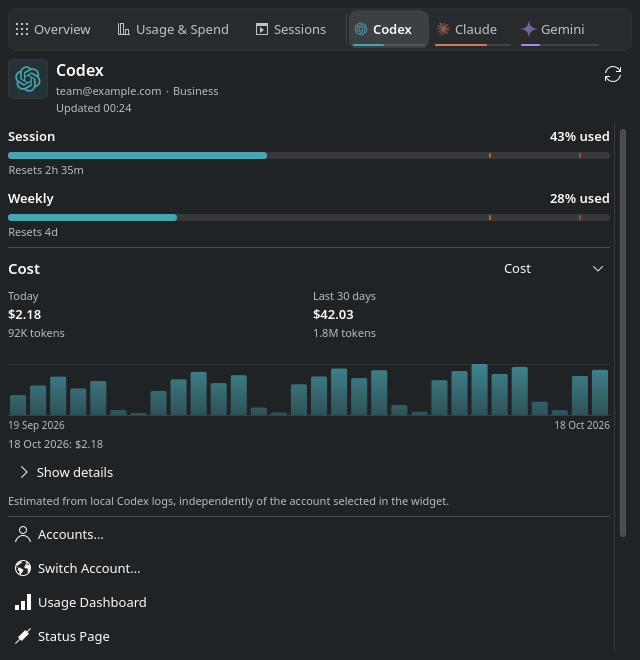Click the 'Resets 2h 35m' text
Image resolution: width=640 pixels, height=660 pixels.
tap(46, 170)
